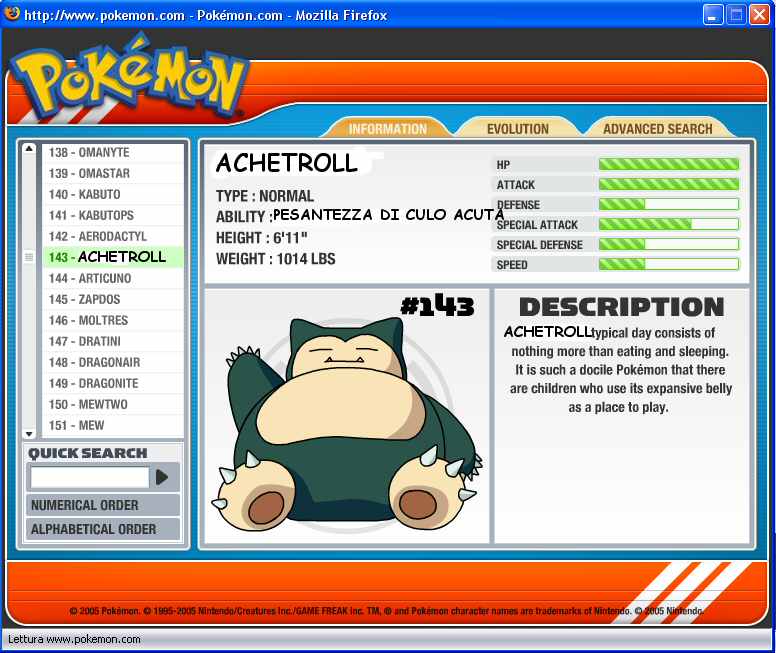
Task: Click the Pokémon logo
Action: pyautogui.click(x=128, y=78)
